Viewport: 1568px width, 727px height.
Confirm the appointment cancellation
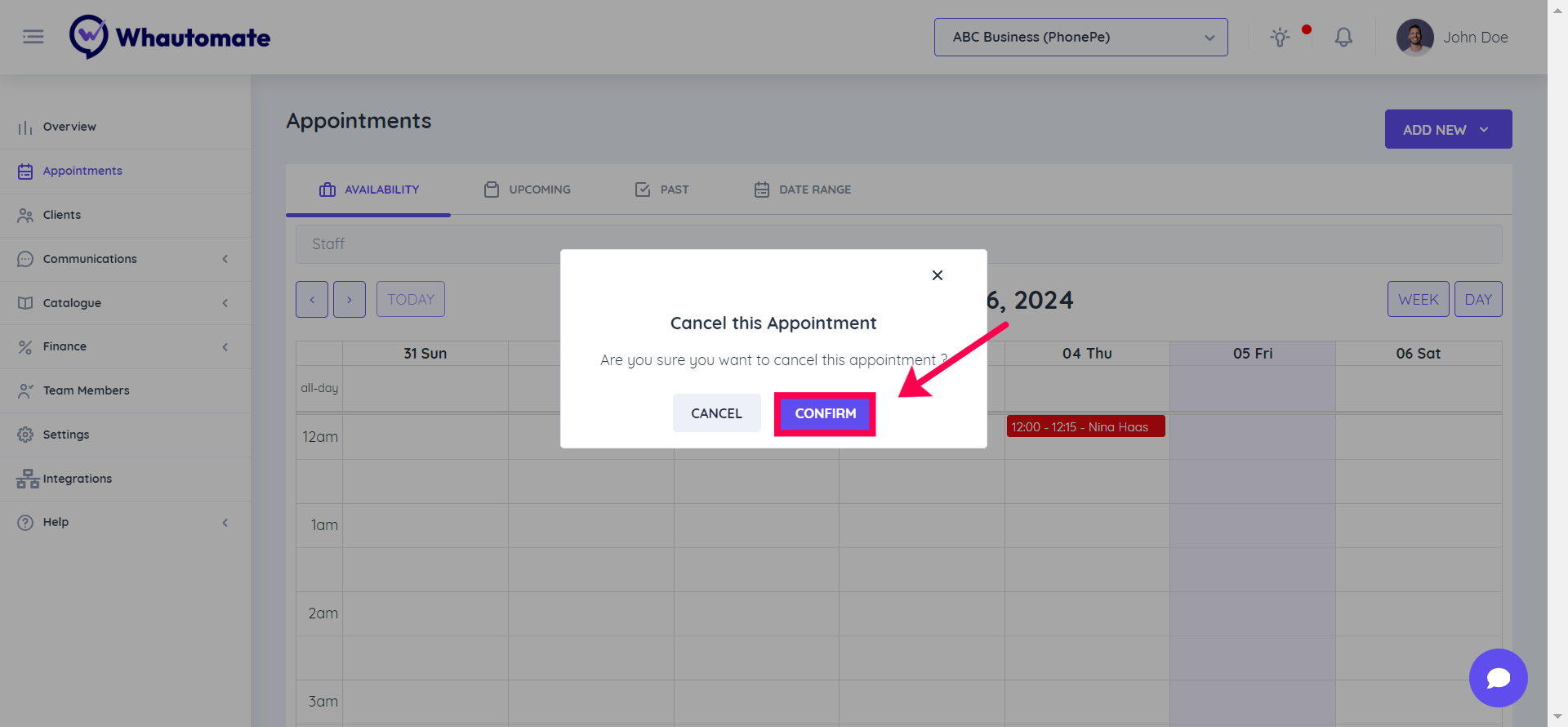[825, 414]
